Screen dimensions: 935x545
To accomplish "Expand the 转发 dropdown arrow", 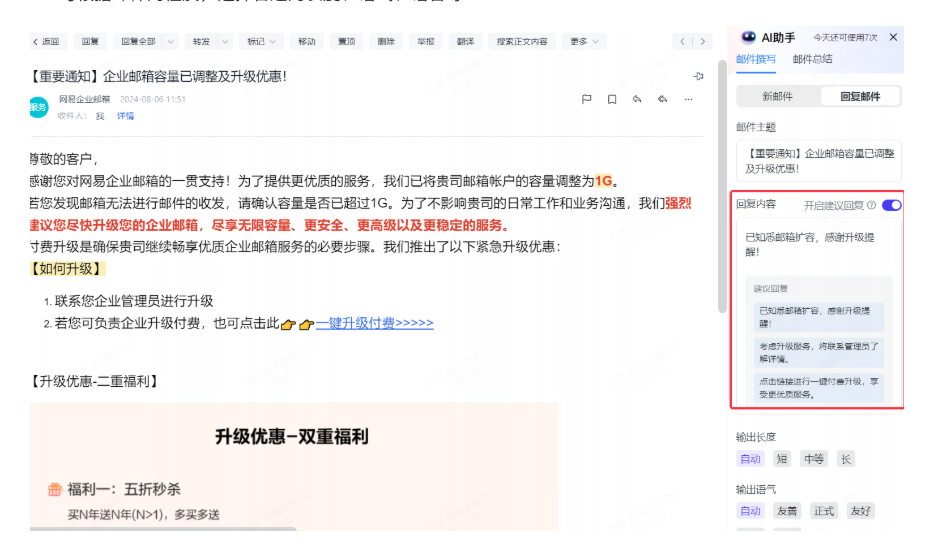I will coord(225,41).
